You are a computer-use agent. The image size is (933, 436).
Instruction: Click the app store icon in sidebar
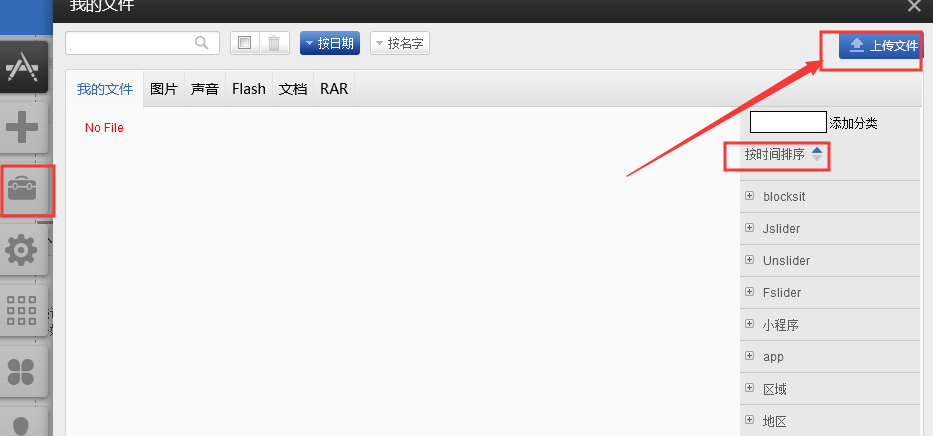coord(22,66)
